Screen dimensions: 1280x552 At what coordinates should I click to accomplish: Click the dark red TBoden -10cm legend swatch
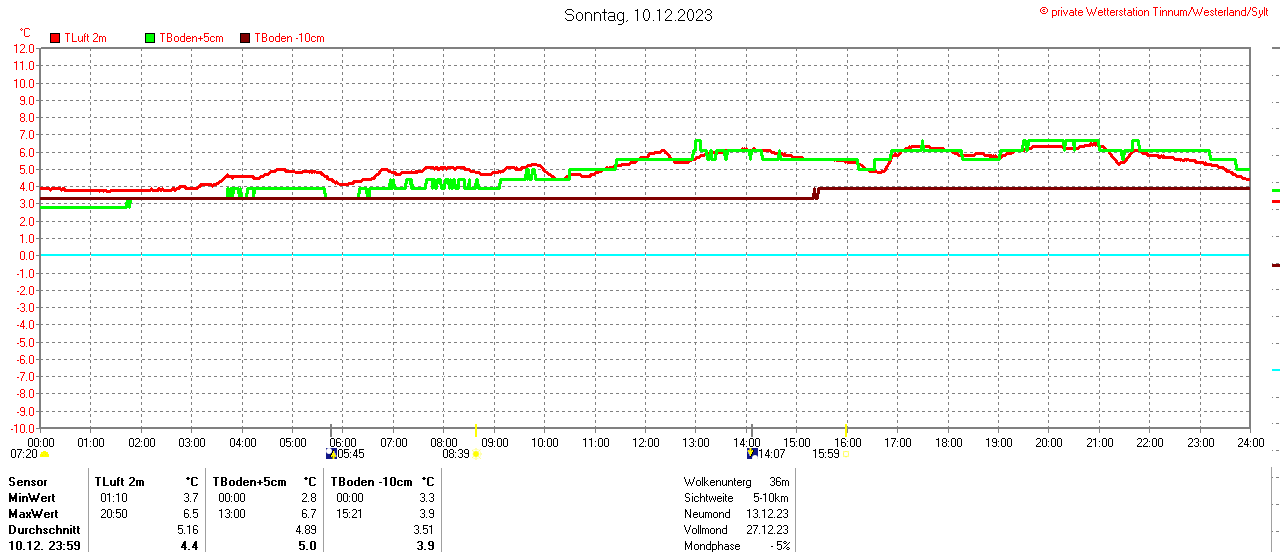[x=246, y=38]
